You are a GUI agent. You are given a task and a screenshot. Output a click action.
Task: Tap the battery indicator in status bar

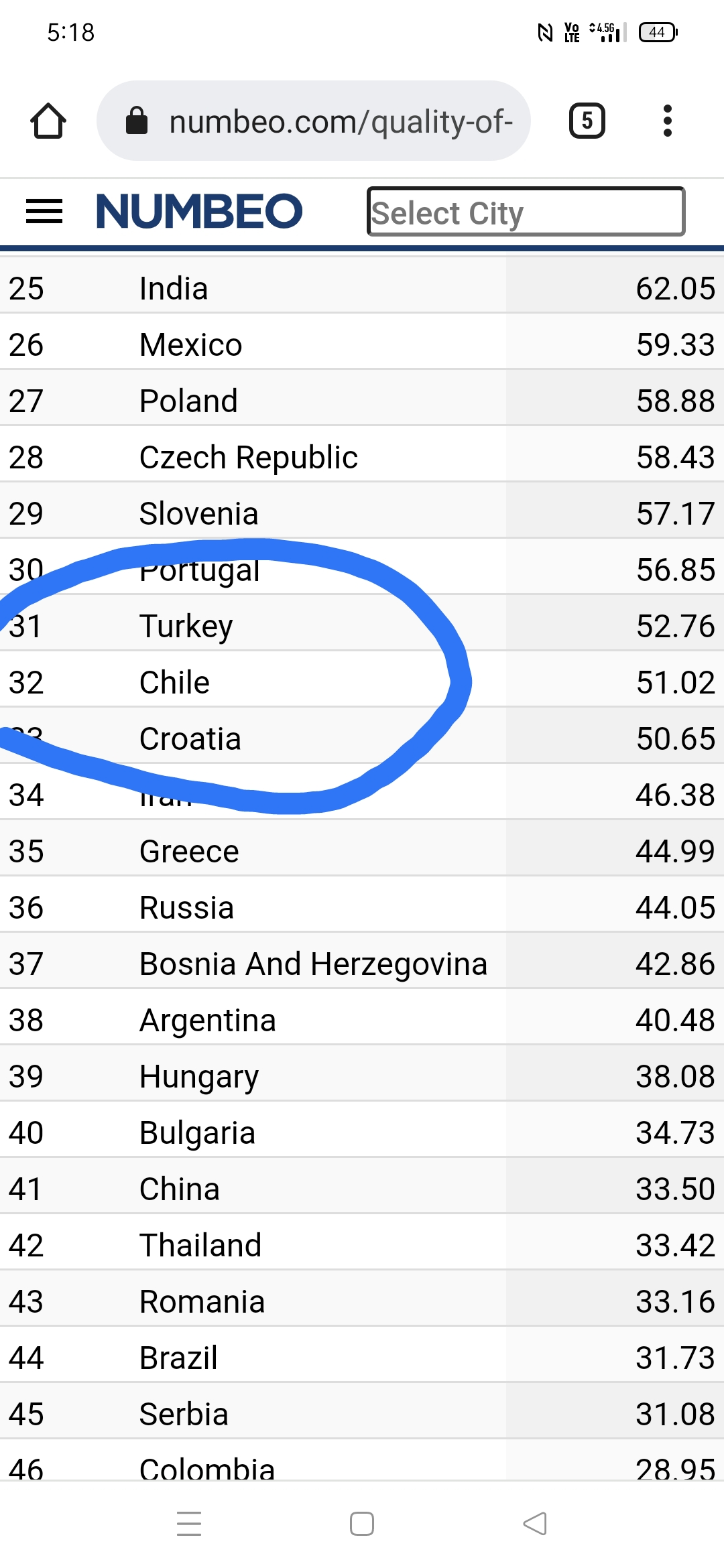tap(658, 32)
